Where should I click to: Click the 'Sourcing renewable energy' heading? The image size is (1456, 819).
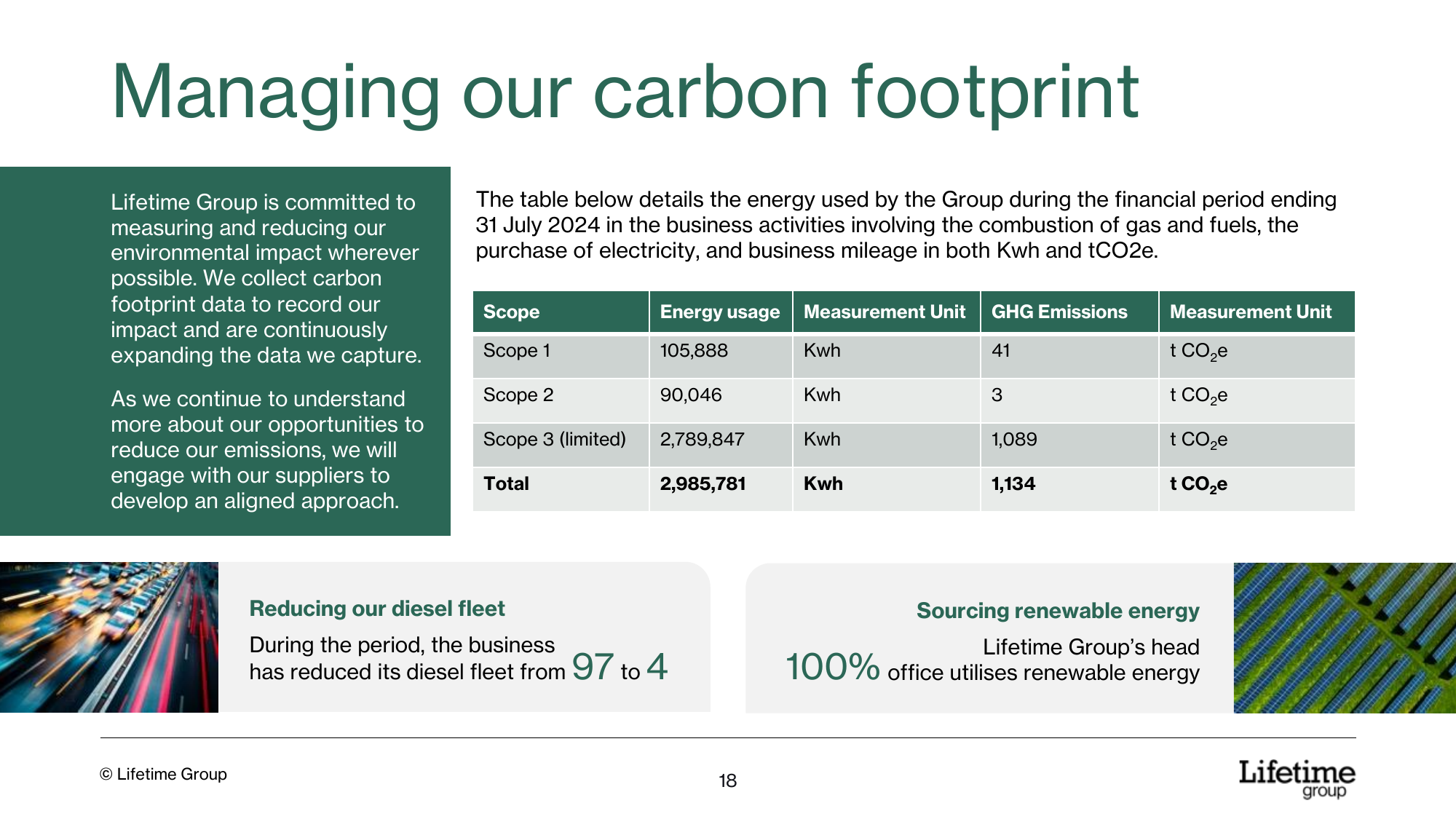[1058, 611]
